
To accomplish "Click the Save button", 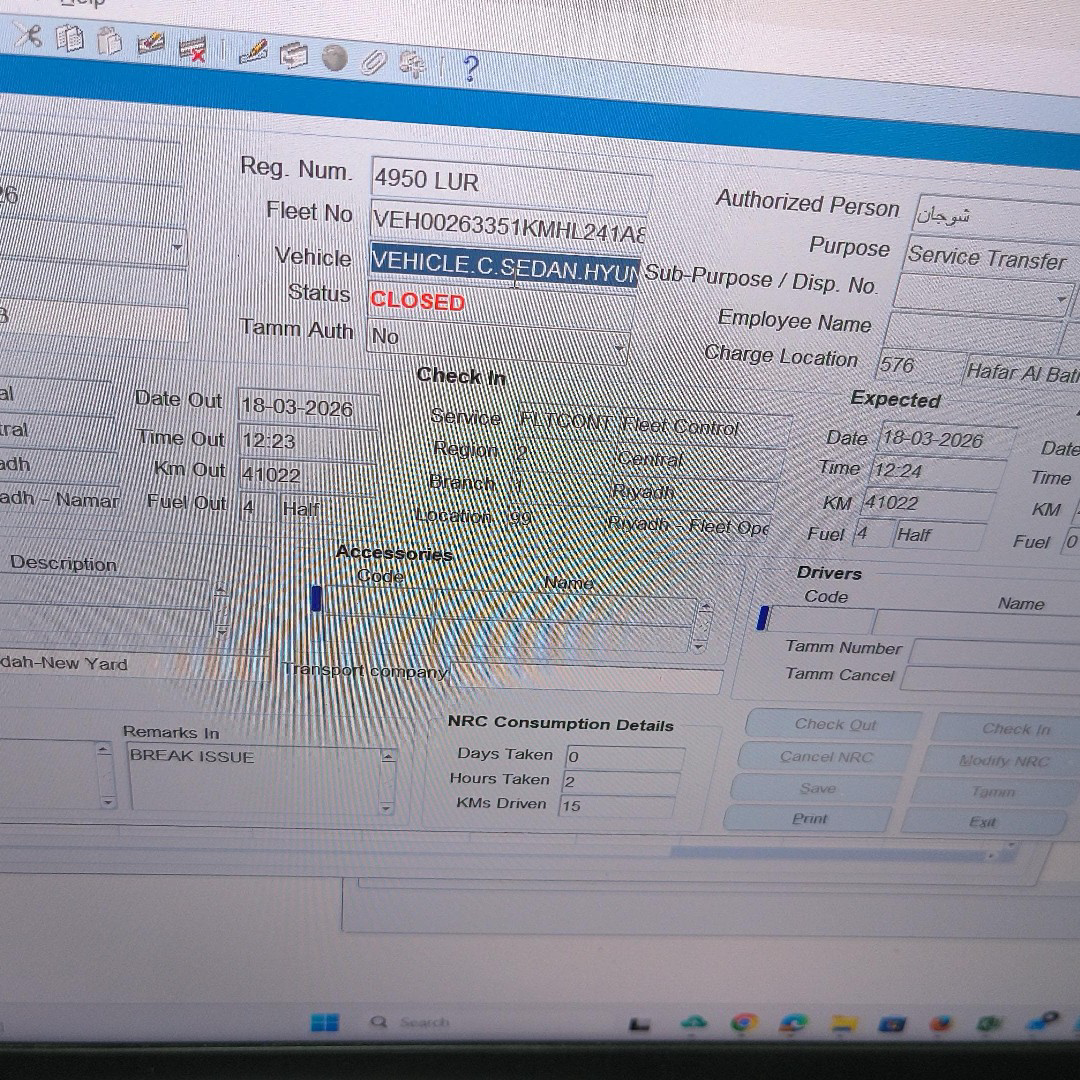I will pos(817,788).
